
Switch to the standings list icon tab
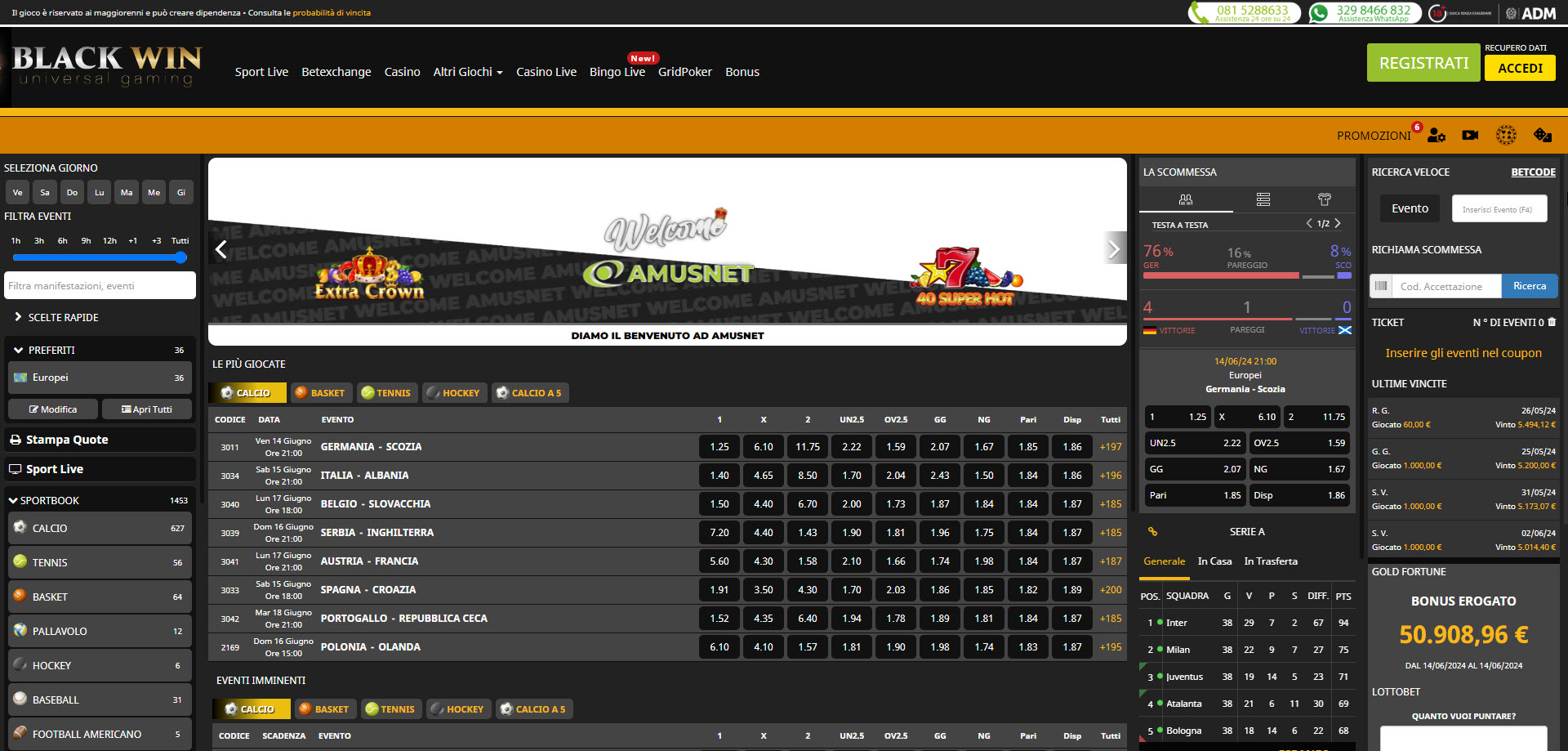point(1263,199)
